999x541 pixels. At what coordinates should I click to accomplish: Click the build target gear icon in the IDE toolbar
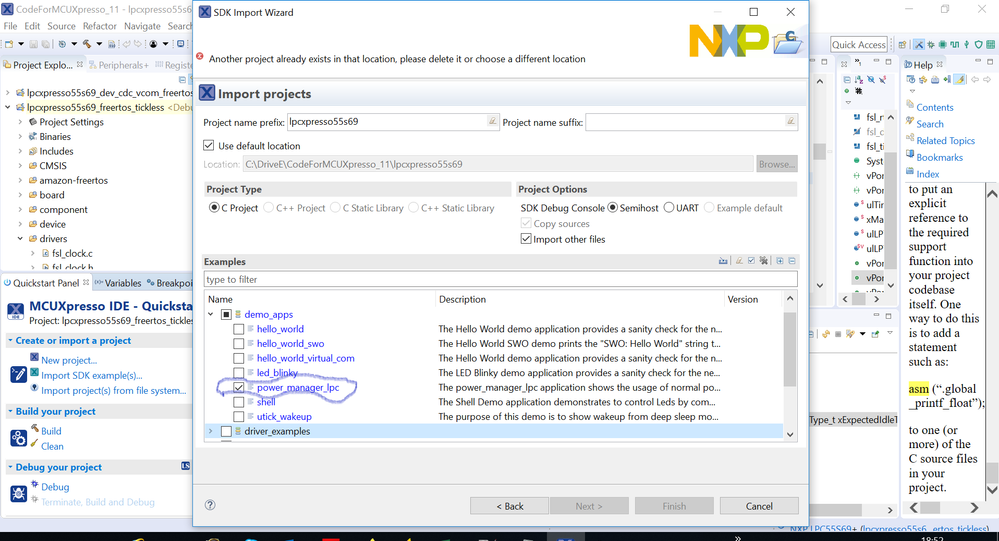pos(62,44)
